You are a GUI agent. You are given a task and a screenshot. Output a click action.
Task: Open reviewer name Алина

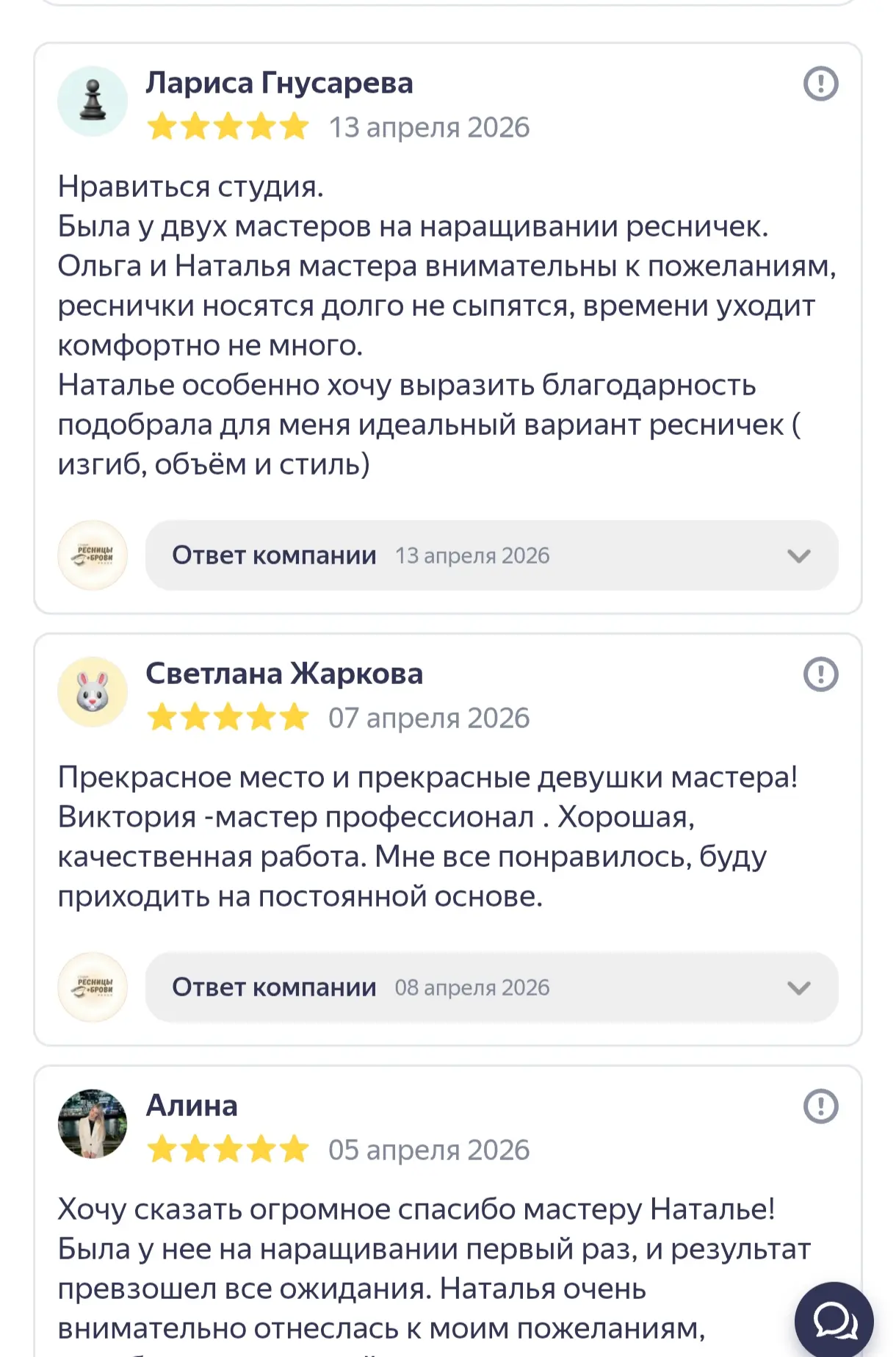coord(192,1106)
